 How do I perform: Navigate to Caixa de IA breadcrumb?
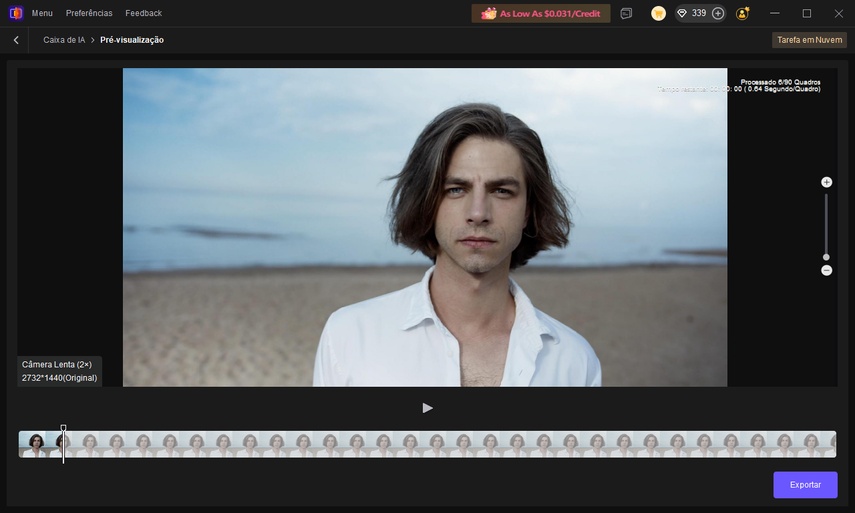pyautogui.click(x=64, y=40)
